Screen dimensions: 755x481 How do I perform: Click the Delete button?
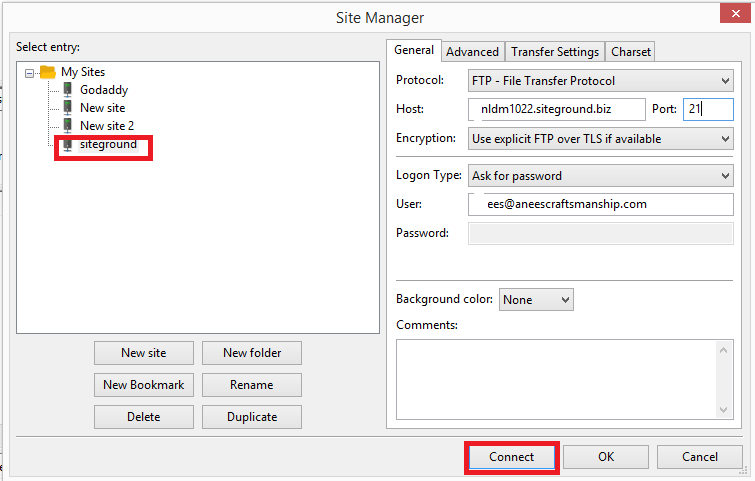point(144,416)
